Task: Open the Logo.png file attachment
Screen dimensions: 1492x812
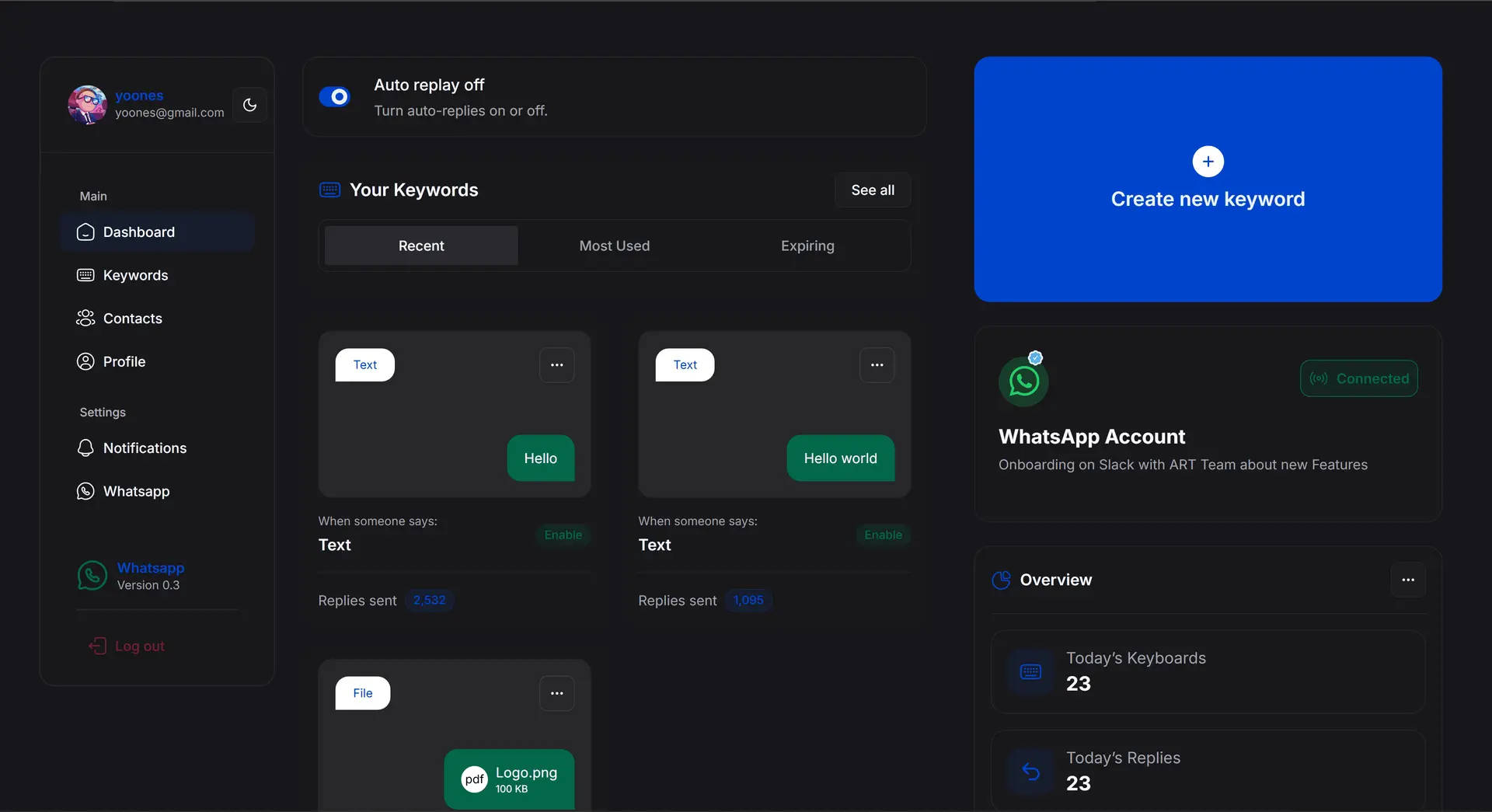Action: pos(509,779)
